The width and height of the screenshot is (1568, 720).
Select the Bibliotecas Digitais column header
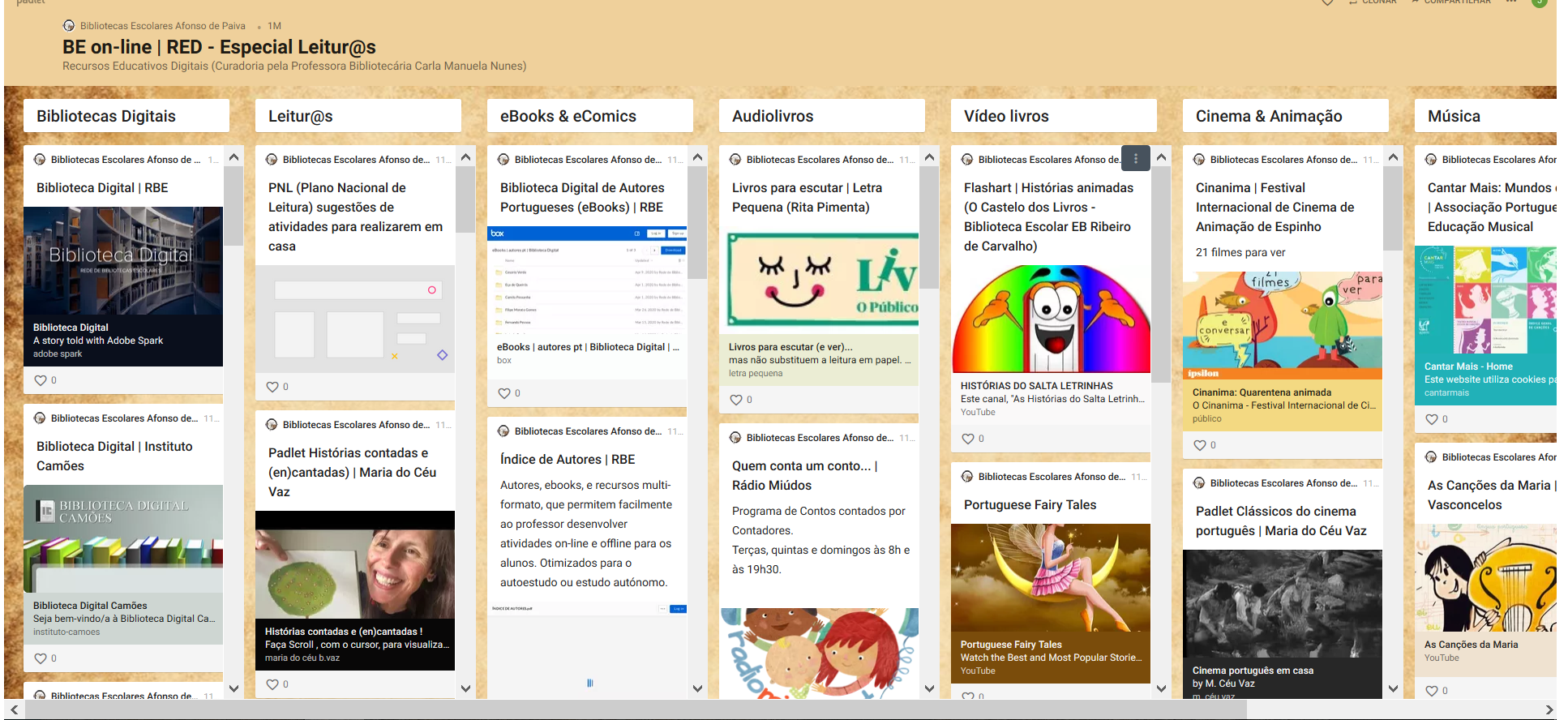[x=126, y=116]
